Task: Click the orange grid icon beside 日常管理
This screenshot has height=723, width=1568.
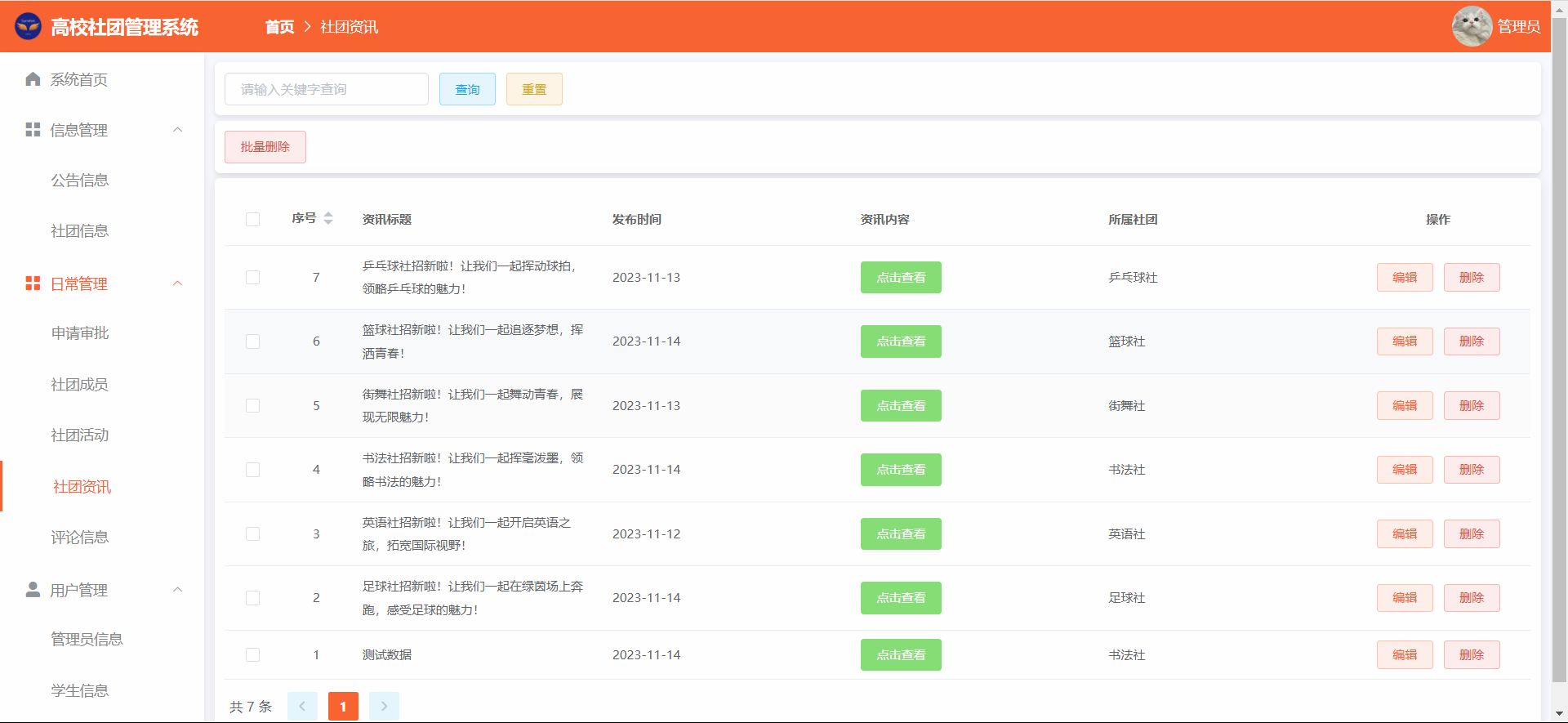Action: click(33, 283)
